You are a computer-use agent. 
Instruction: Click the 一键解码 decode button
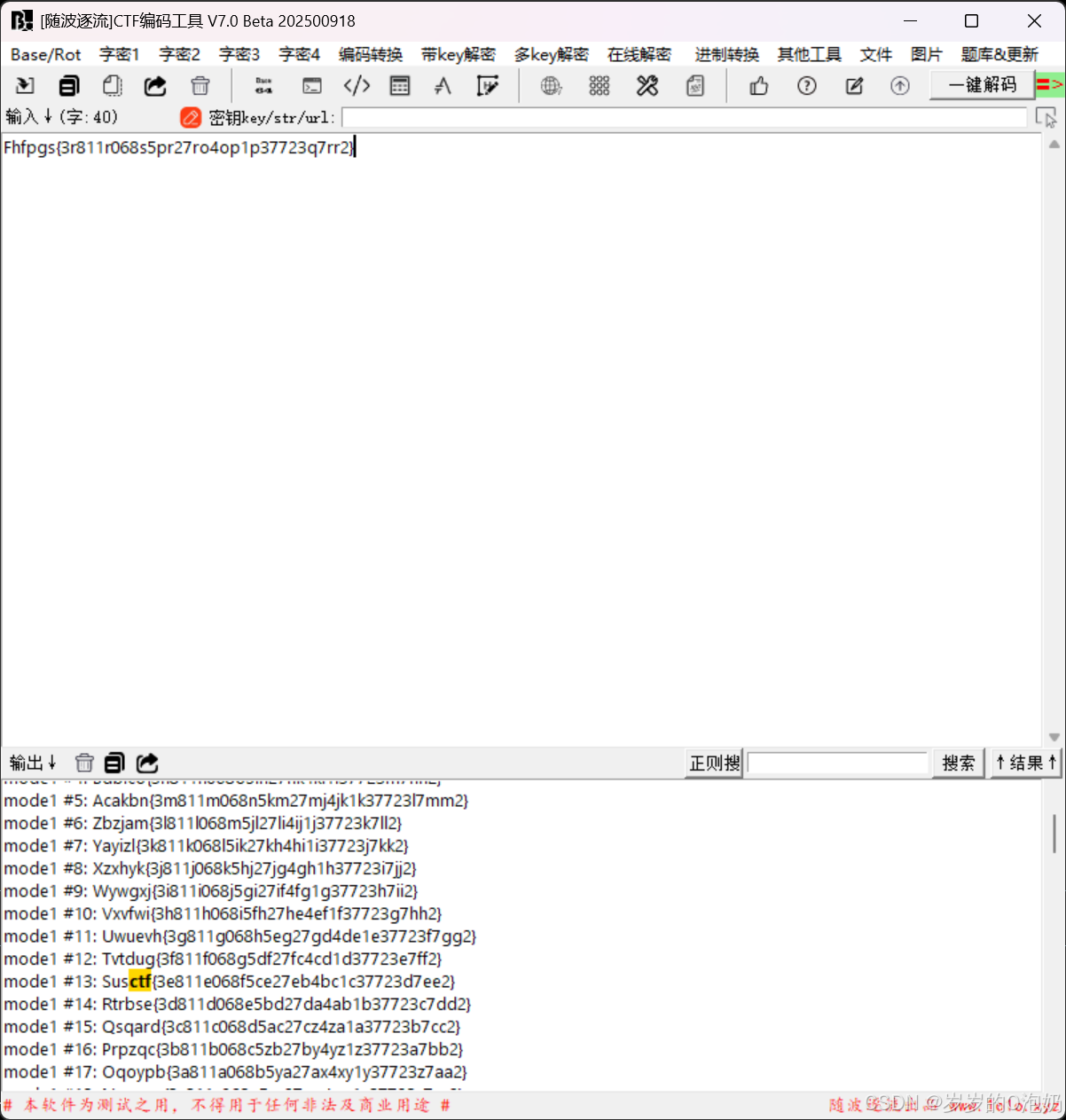click(981, 85)
